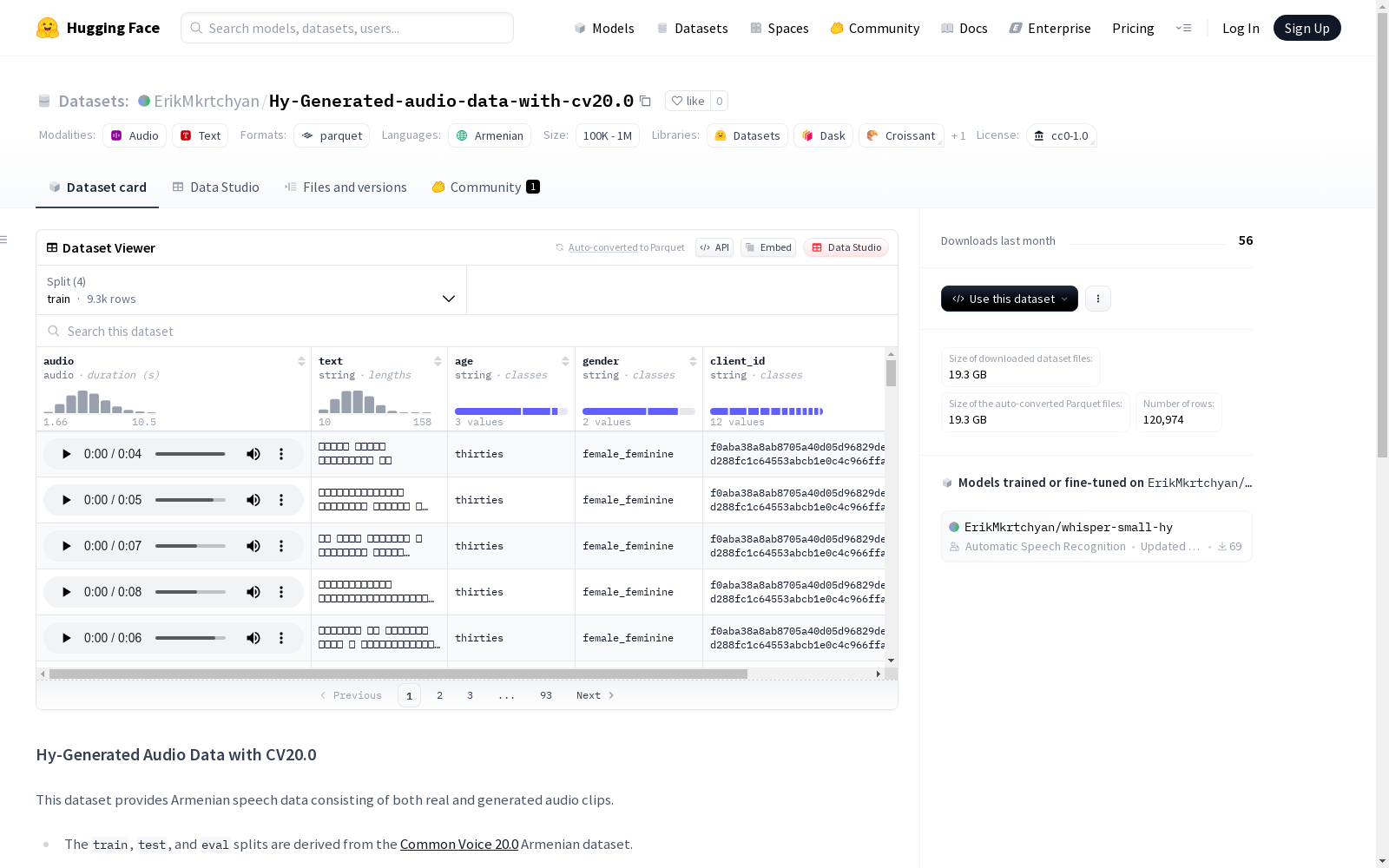
Task: Open the red Data Studio button
Action: pos(846,247)
